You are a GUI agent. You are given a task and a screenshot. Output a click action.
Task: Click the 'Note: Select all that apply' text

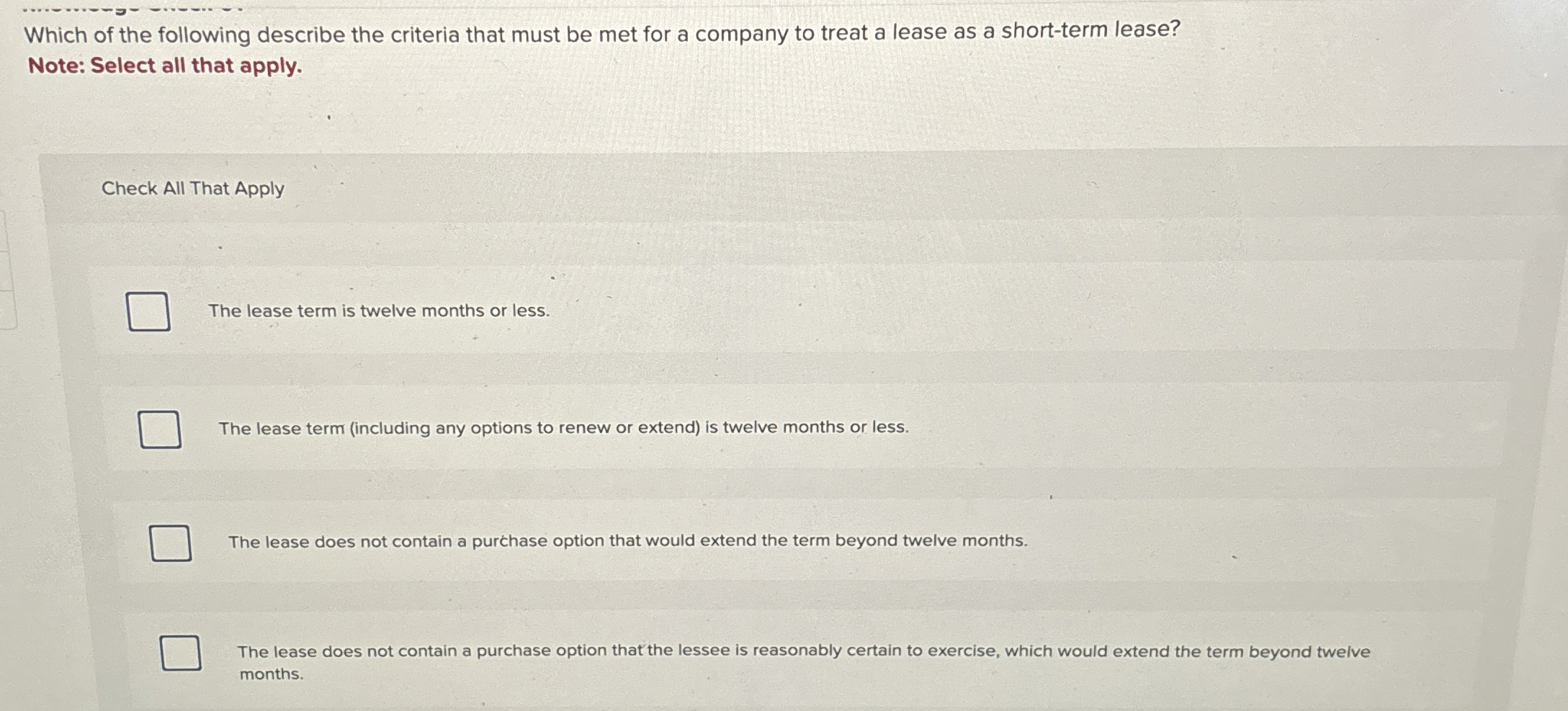tap(163, 66)
